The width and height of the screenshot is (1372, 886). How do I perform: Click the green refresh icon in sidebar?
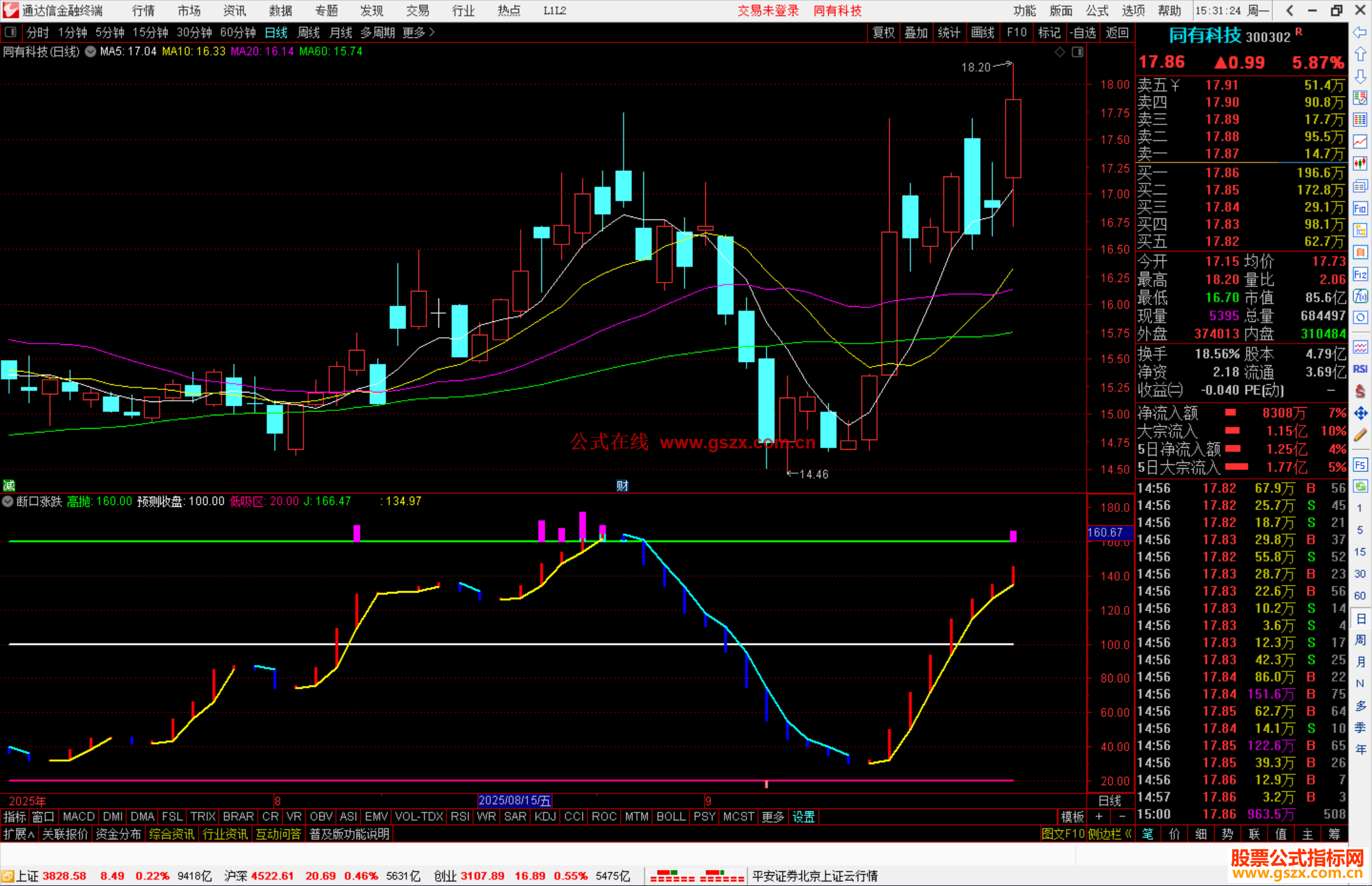[x=1360, y=487]
